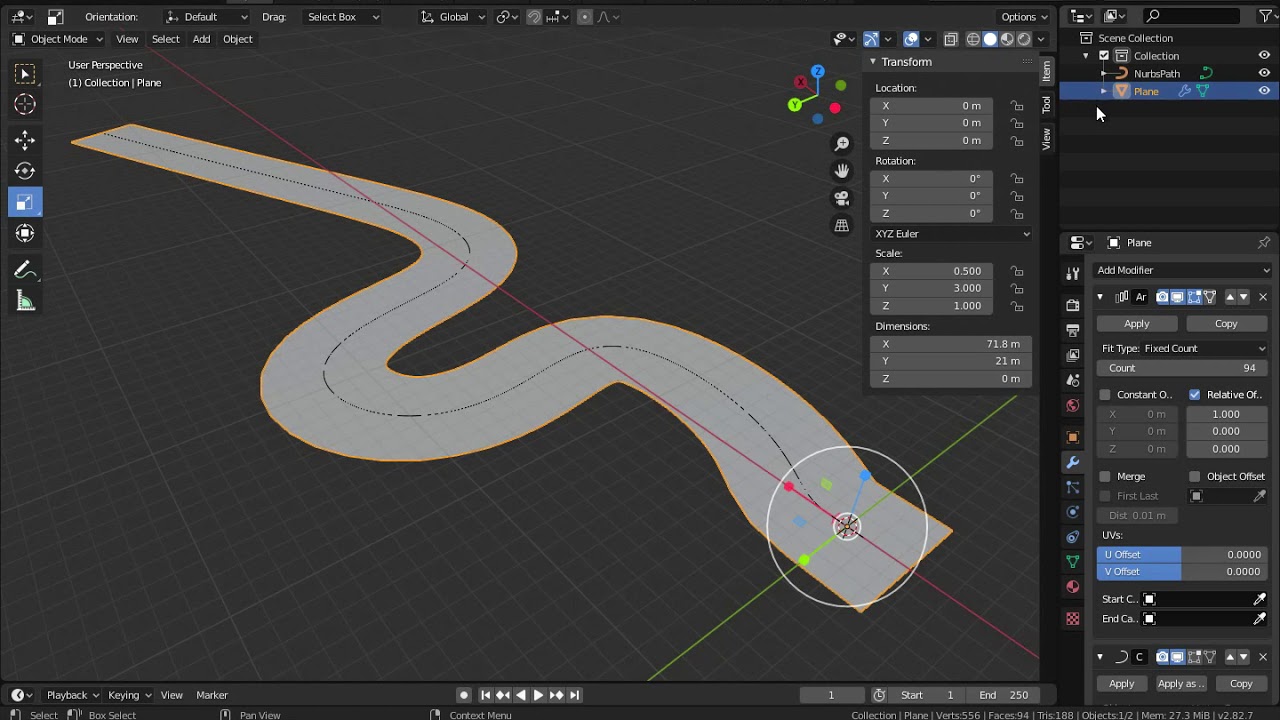1280x720 pixels.
Task: Switch perspective/orthographic grid icon
Action: 842,225
